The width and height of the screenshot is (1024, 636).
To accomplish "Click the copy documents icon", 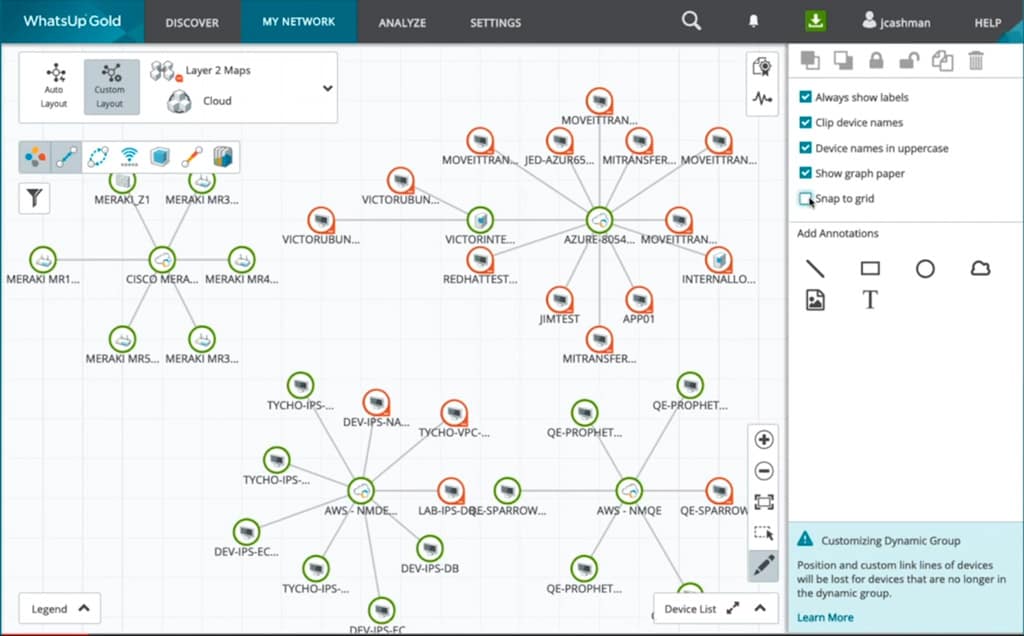I will pos(942,61).
